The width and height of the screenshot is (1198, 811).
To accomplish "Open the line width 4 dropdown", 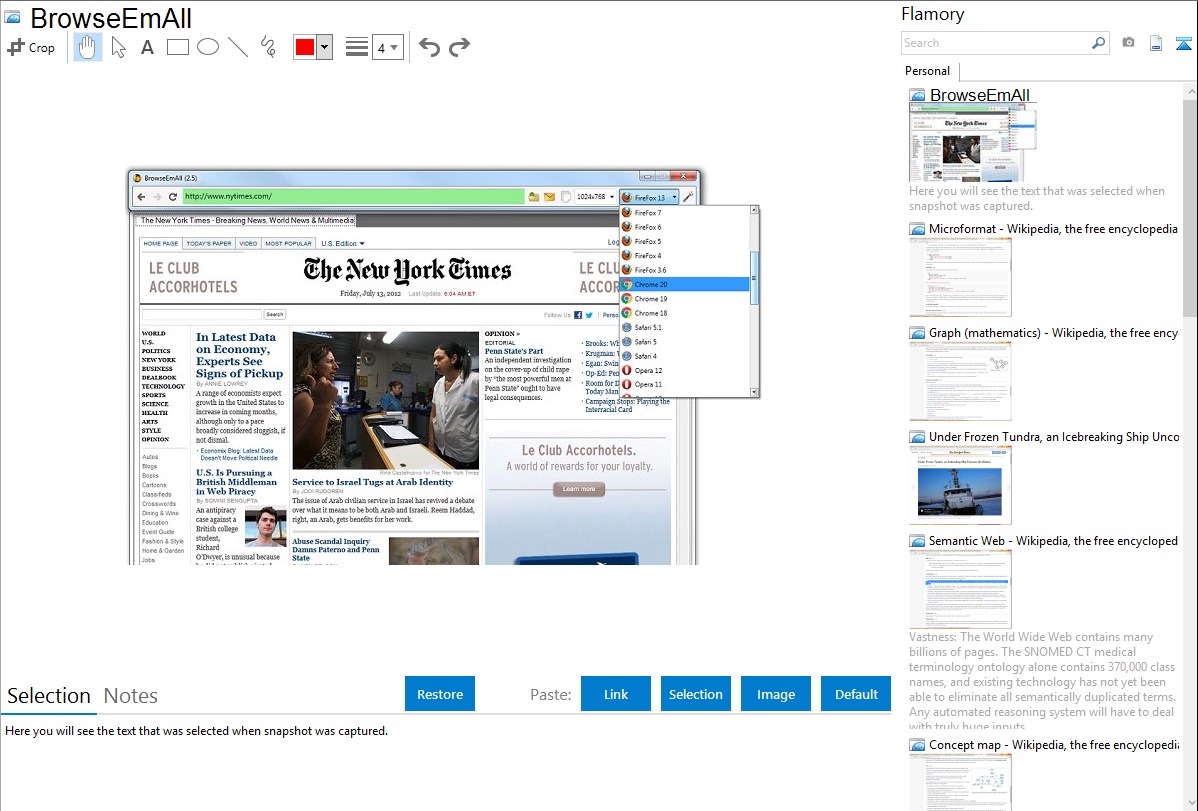I will [x=387, y=47].
